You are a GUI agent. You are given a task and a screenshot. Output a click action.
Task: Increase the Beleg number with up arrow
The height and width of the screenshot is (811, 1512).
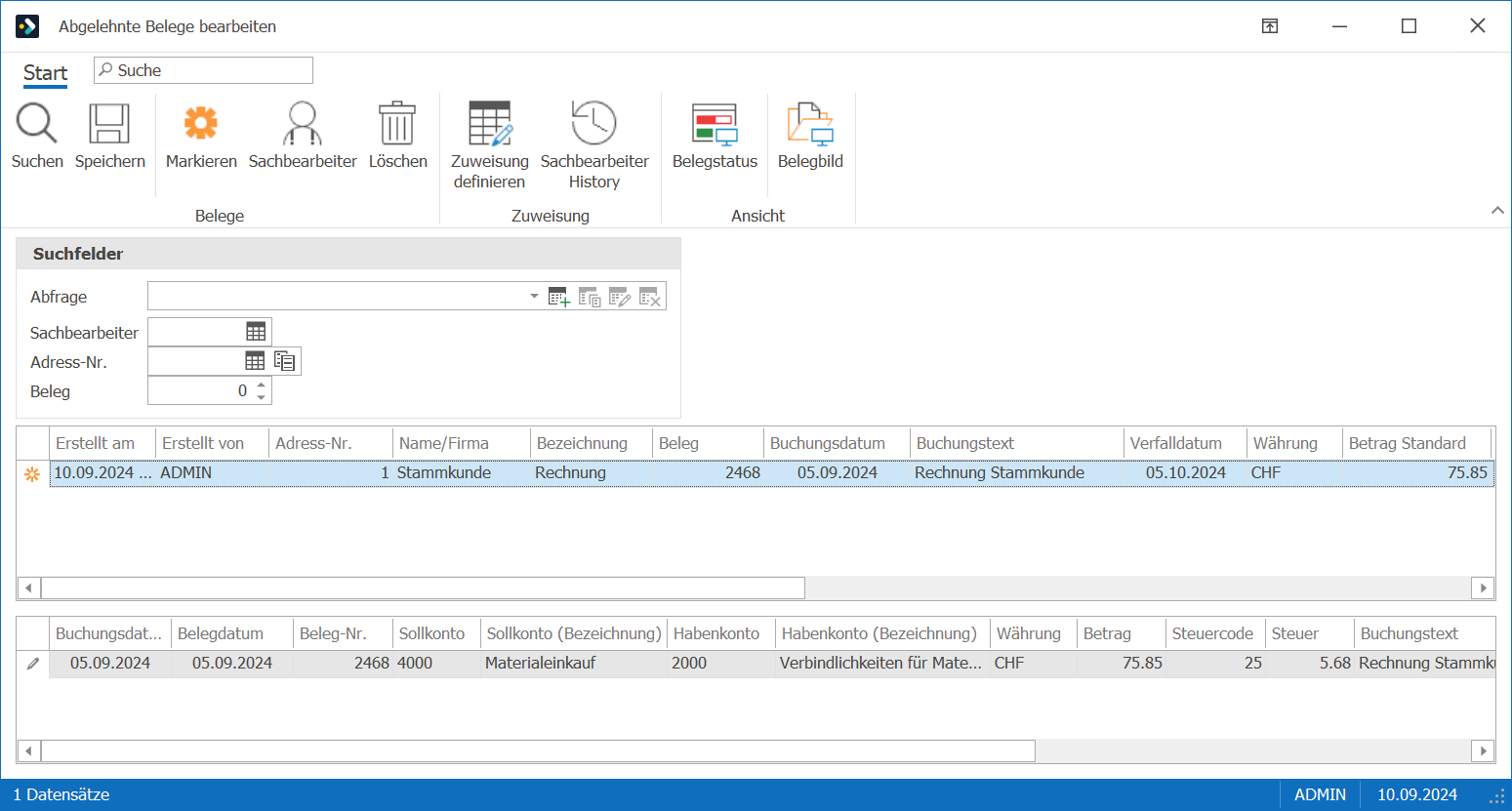tap(261, 385)
